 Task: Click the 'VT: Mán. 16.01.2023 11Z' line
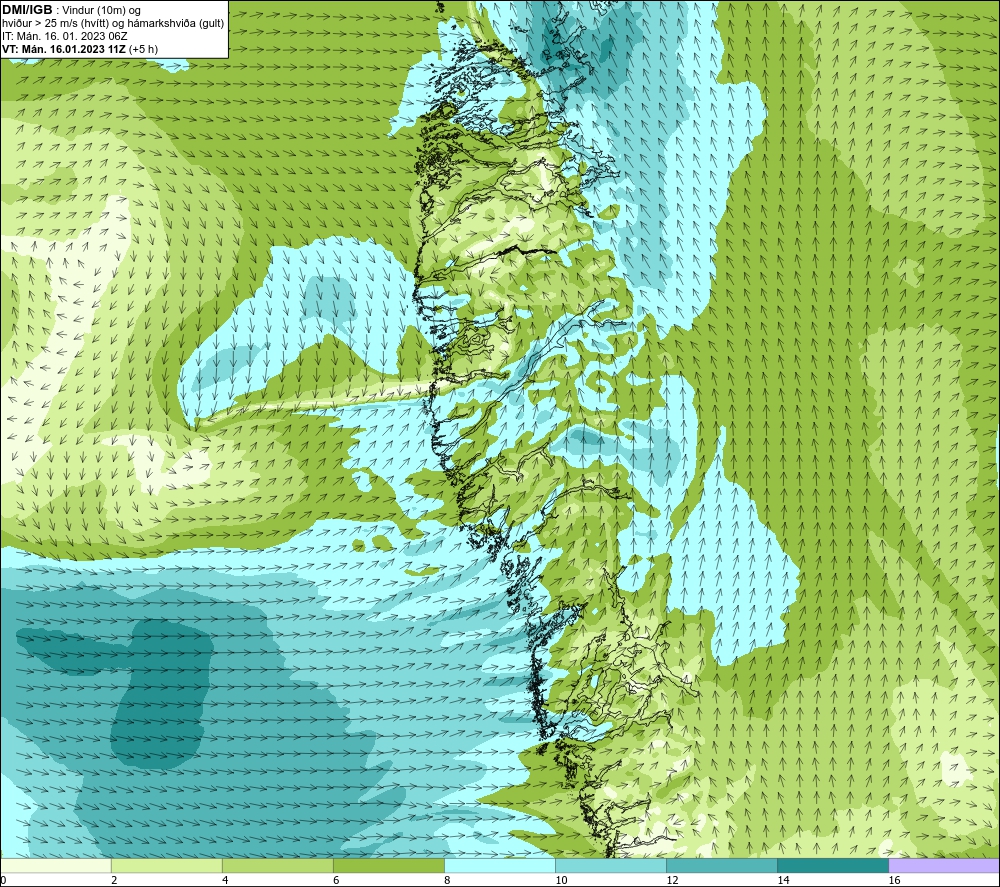(x=64, y=49)
